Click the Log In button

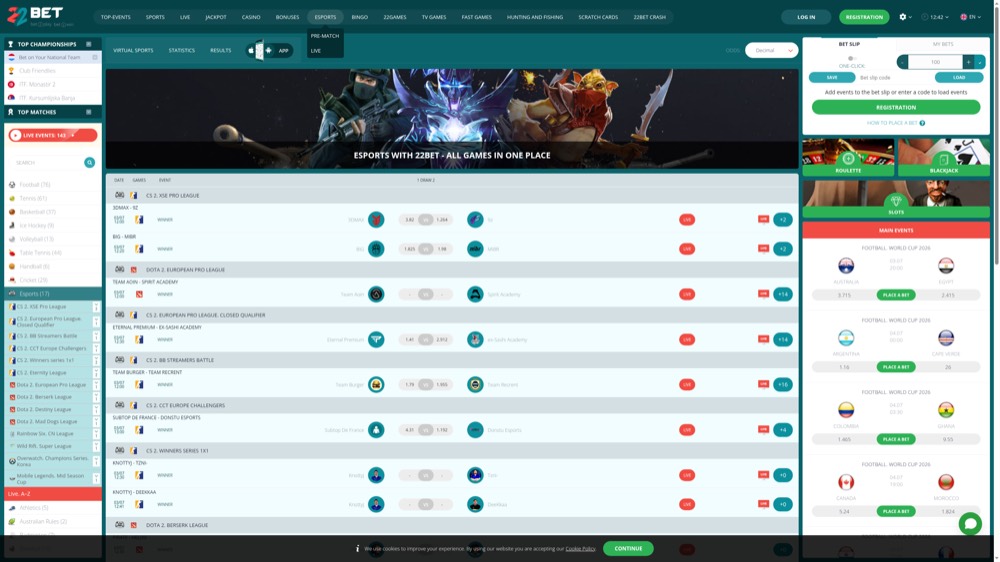[x=806, y=17]
